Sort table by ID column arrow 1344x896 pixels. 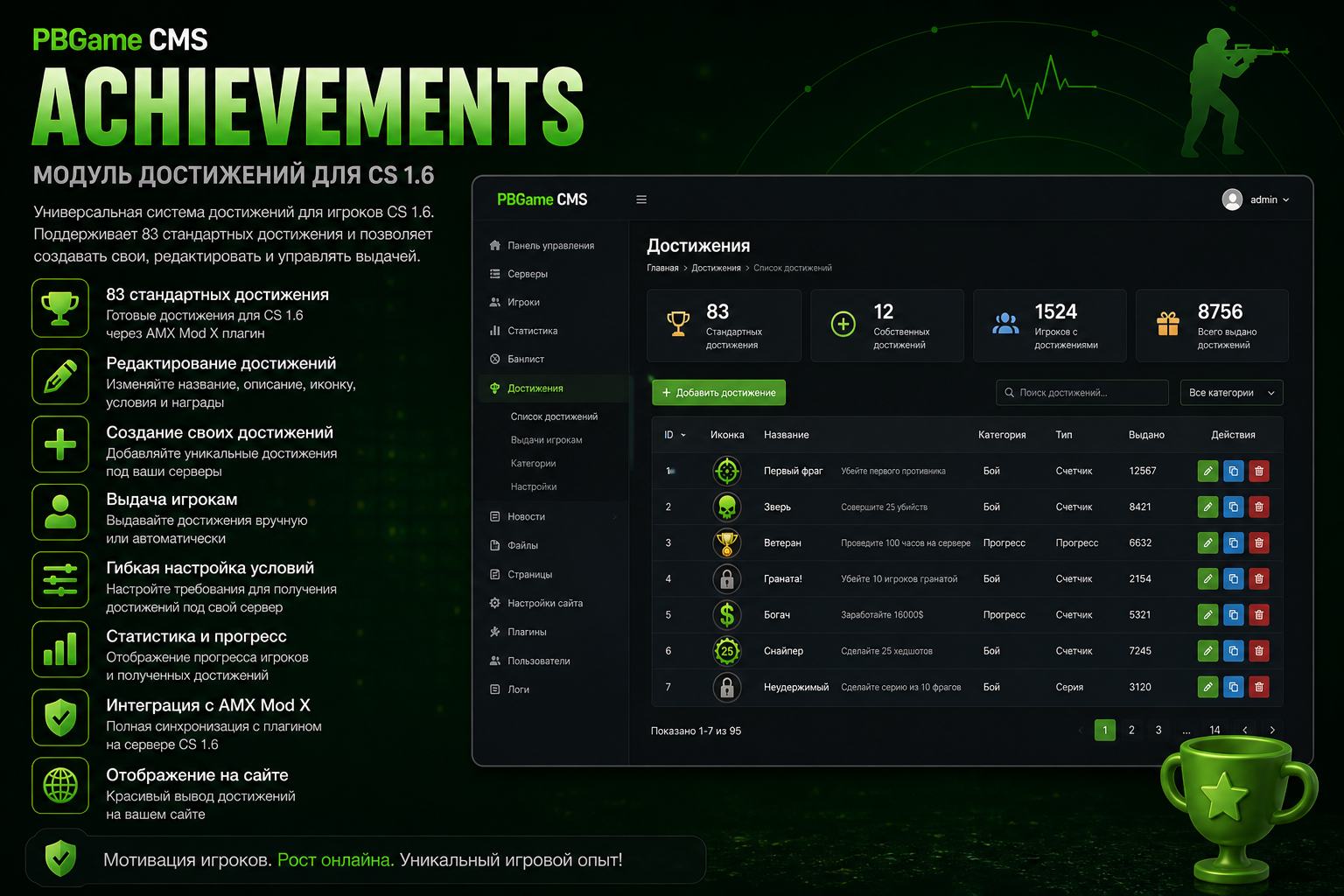point(683,435)
